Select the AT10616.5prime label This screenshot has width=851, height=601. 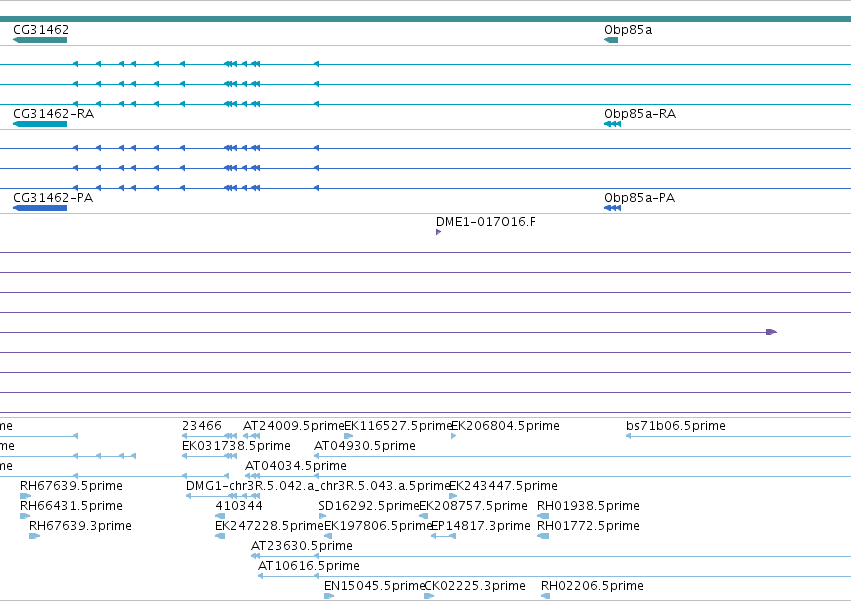pyautogui.click(x=309, y=566)
